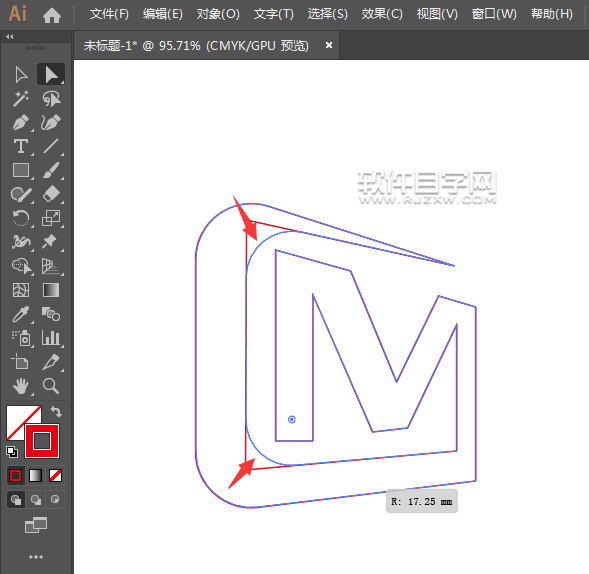The height and width of the screenshot is (574, 589).
Task: Click the red stroke color swatch
Action: point(42,441)
